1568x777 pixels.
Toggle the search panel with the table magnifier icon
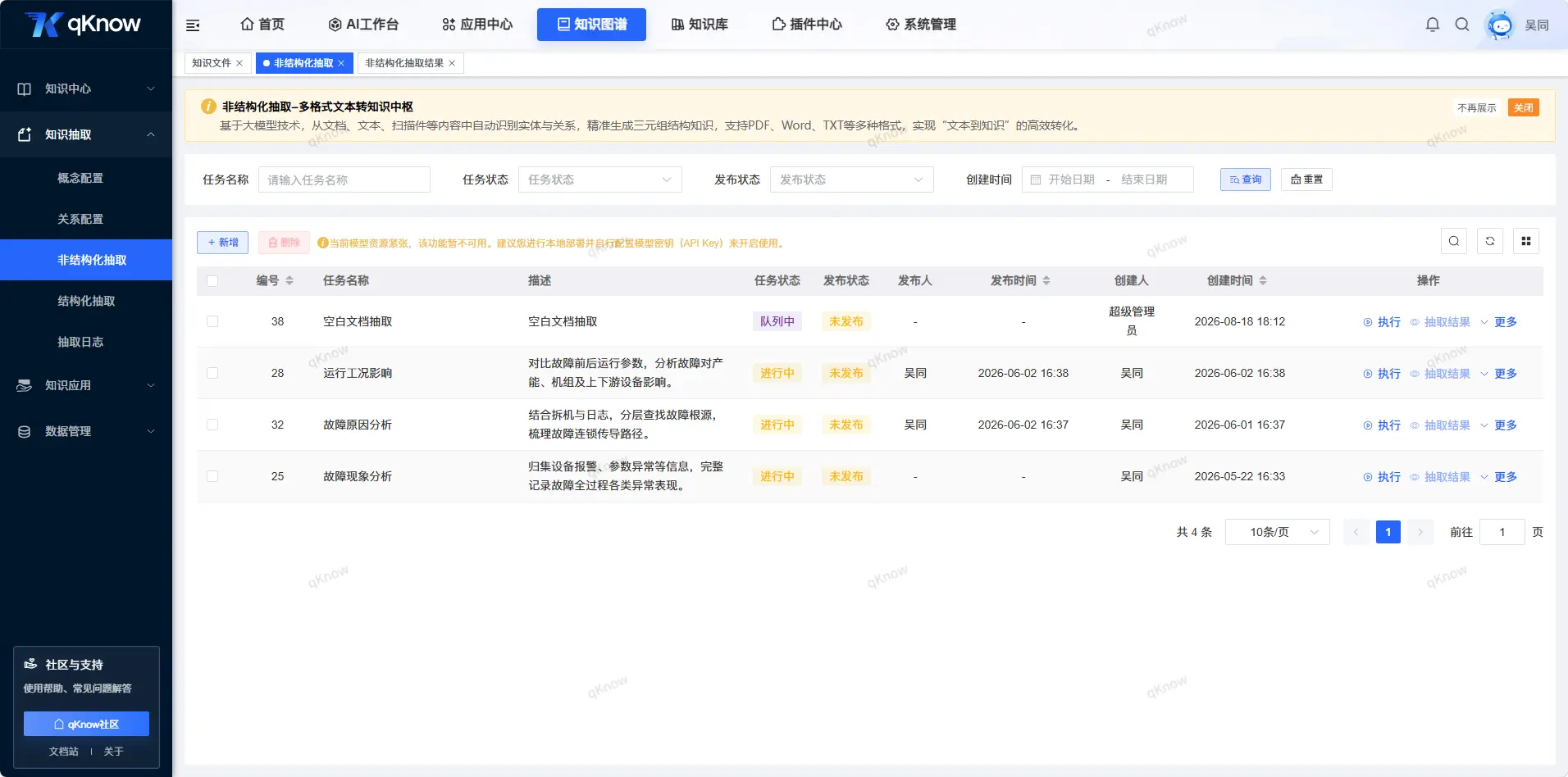pyautogui.click(x=1454, y=241)
